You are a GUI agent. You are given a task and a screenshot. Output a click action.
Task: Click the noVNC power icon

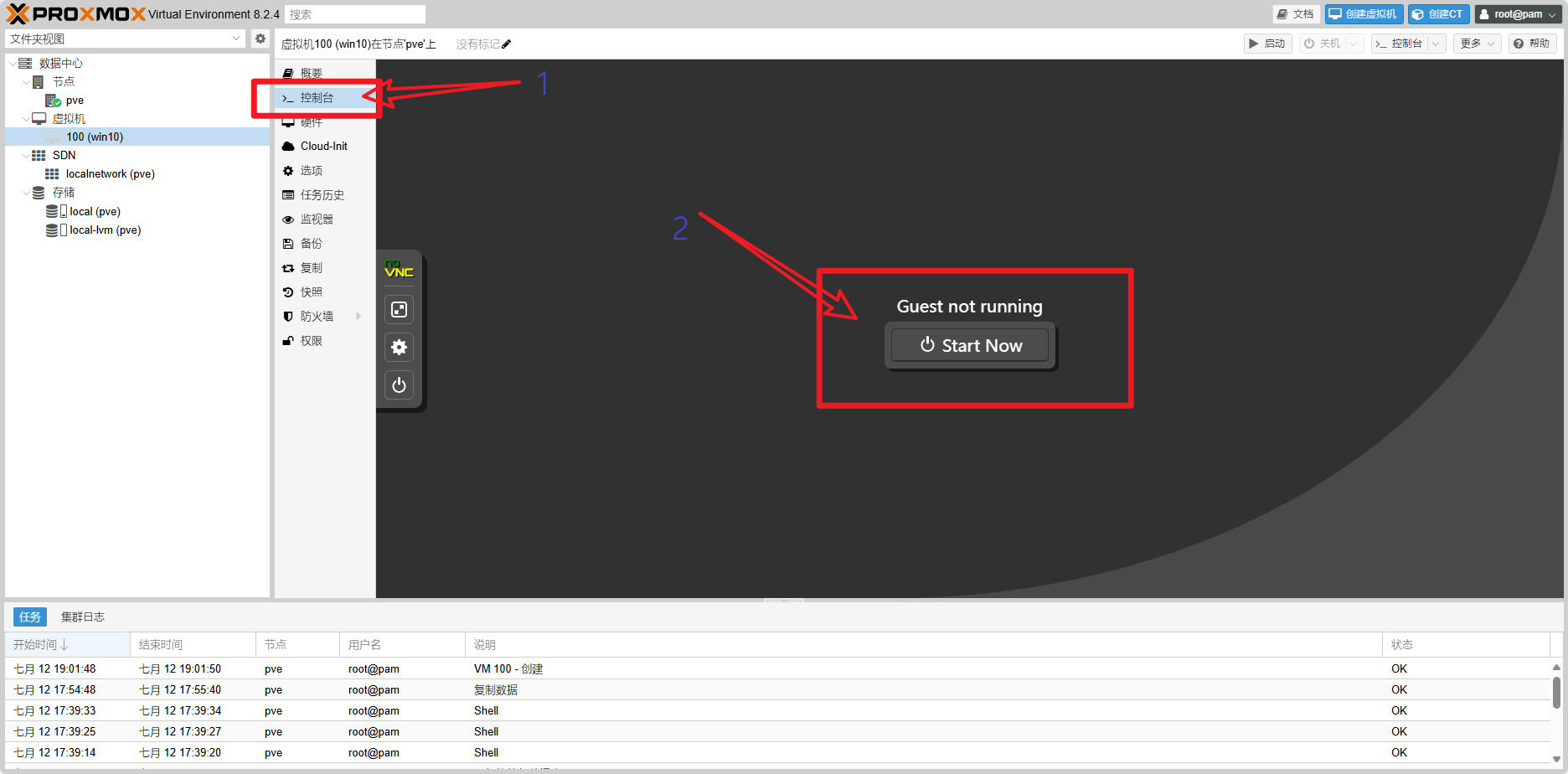click(400, 385)
